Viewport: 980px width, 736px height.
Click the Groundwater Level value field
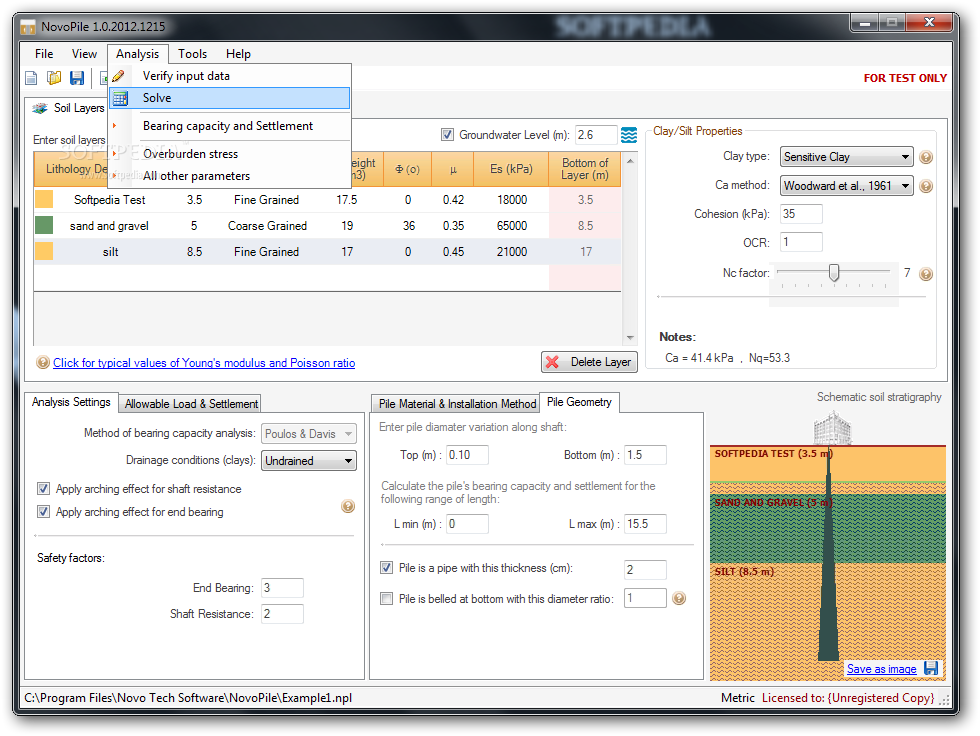point(596,135)
